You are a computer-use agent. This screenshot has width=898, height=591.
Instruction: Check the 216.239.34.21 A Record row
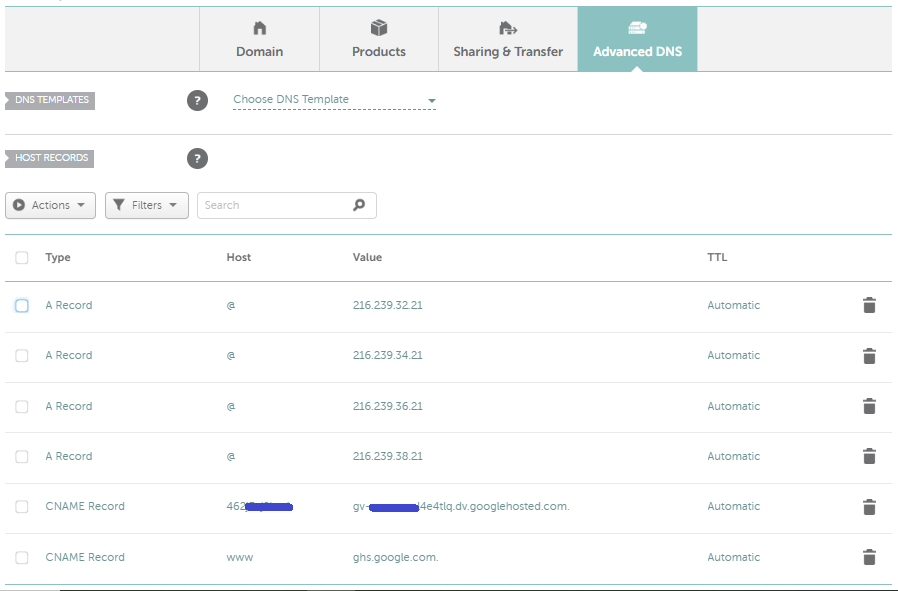[22, 356]
